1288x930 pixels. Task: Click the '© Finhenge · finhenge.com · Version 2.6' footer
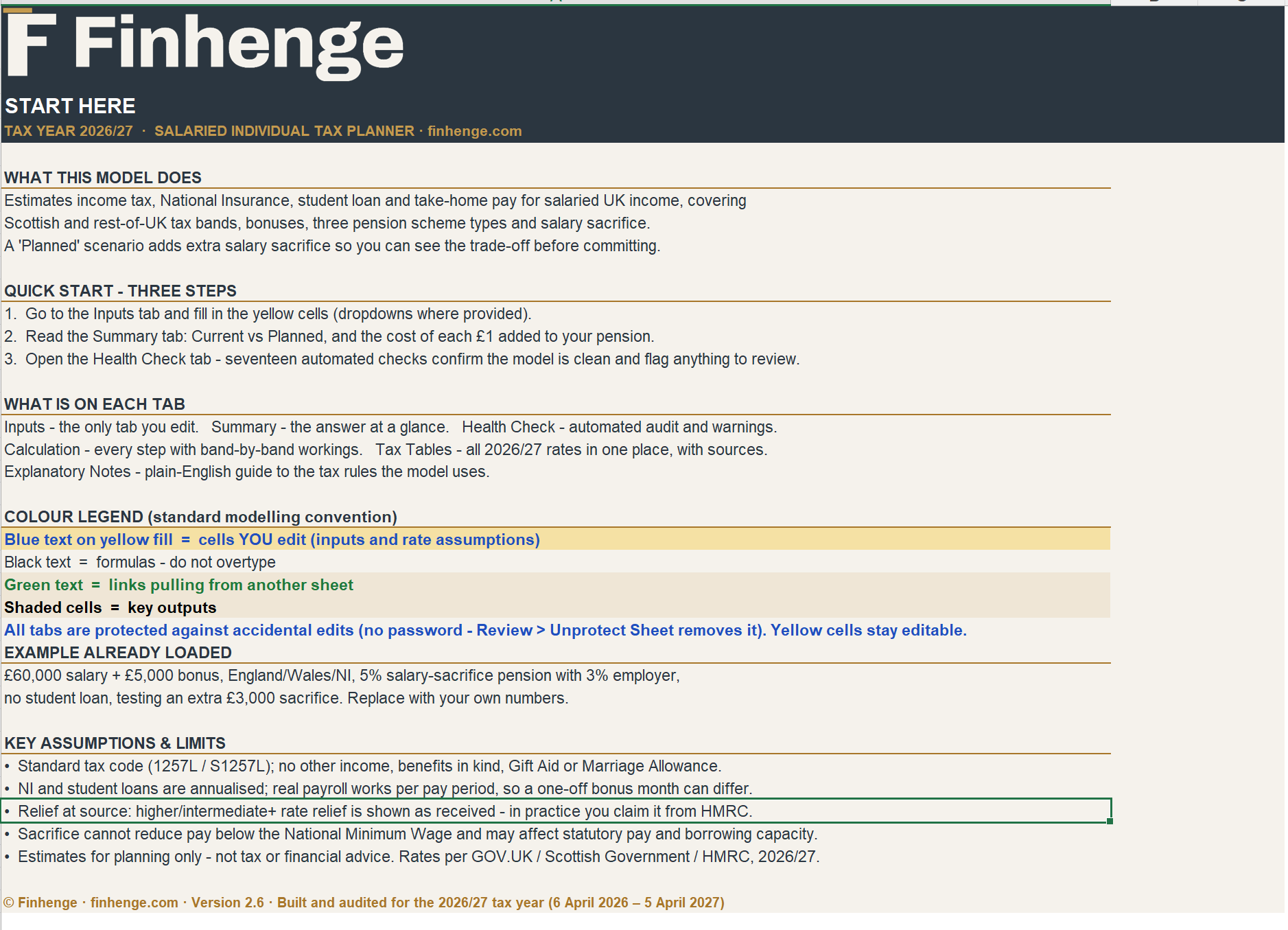tap(364, 903)
